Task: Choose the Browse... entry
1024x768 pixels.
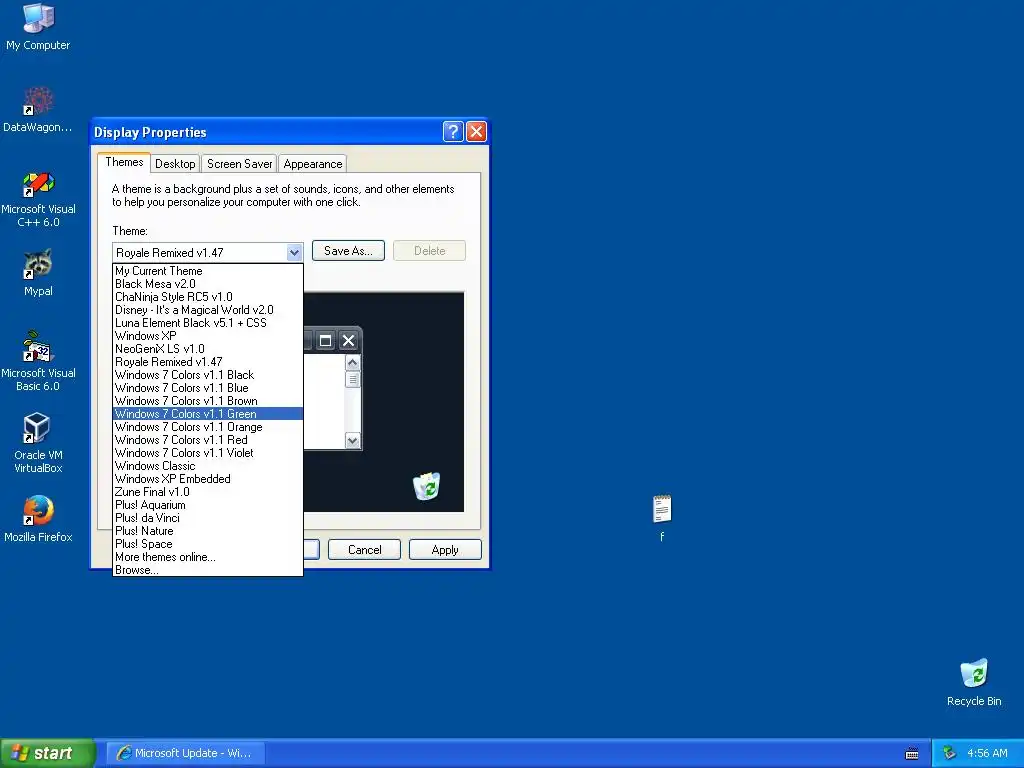Action: (x=208, y=570)
